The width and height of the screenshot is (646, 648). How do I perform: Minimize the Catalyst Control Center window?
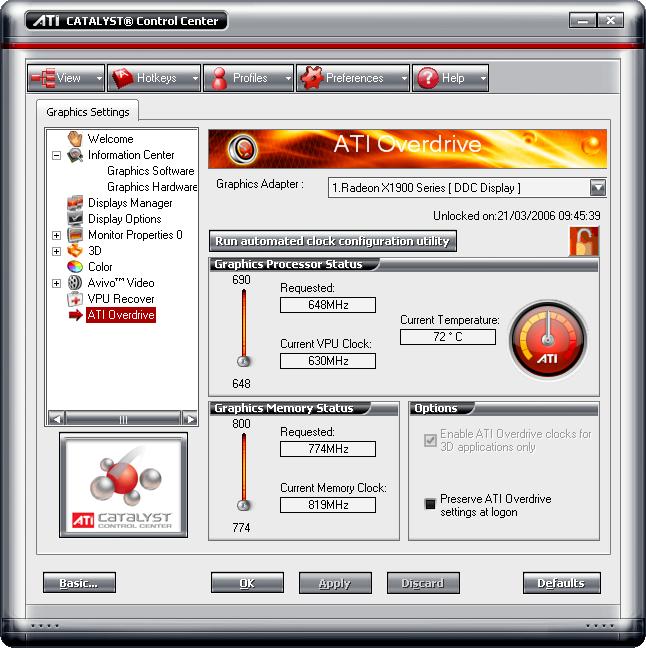pyautogui.click(x=582, y=20)
